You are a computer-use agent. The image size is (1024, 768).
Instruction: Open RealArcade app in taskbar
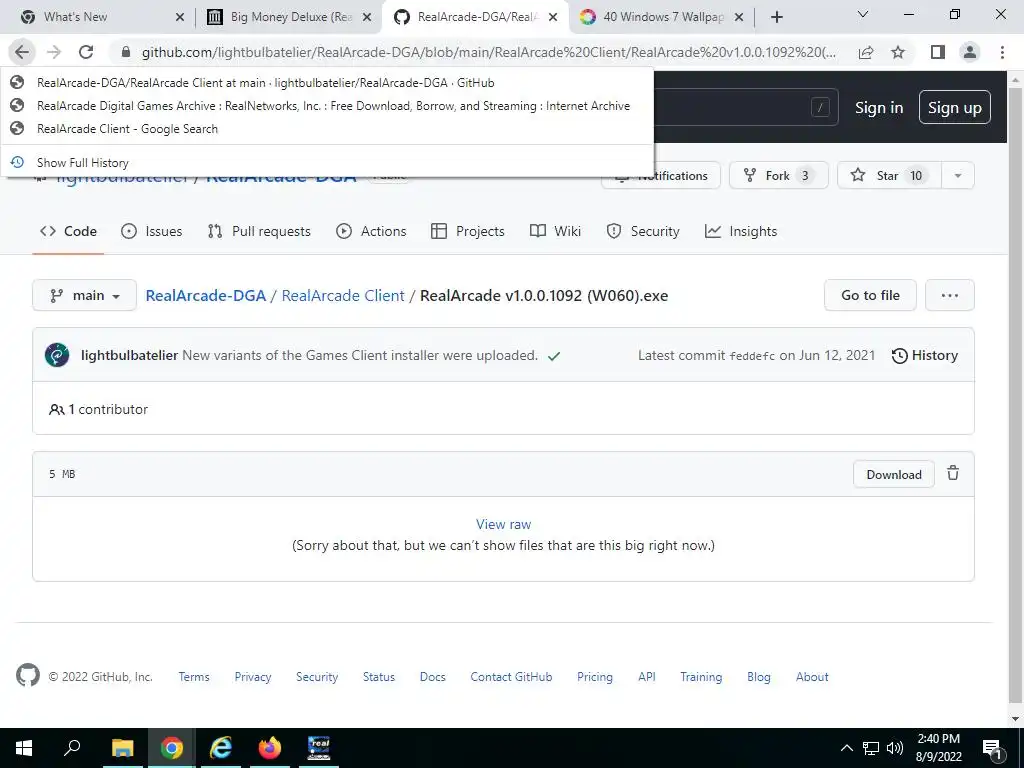click(x=319, y=748)
